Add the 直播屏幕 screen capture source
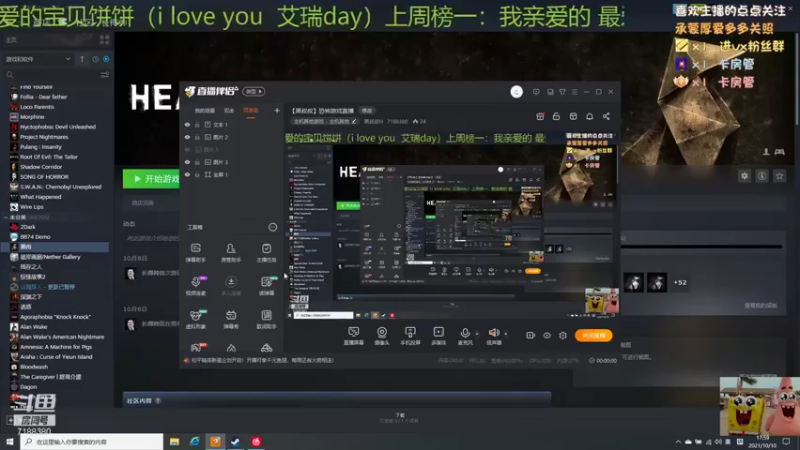The image size is (800, 450). tap(354, 336)
